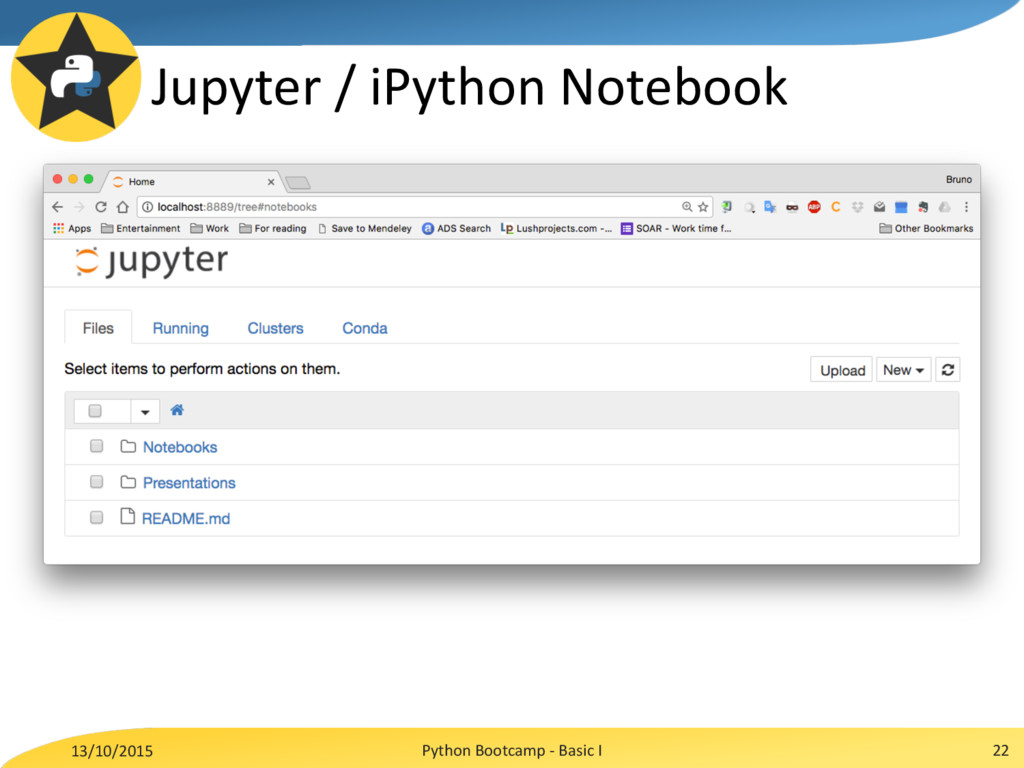Tick the select-all checkbox in list header
Image resolution: width=1024 pixels, height=768 pixels.
(x=95, y=411)
